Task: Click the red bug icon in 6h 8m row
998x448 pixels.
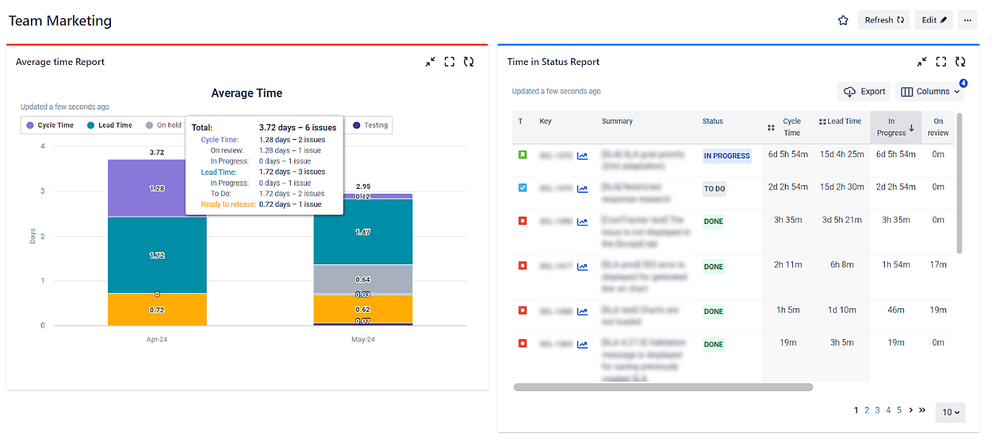Action: click(523, 265)
